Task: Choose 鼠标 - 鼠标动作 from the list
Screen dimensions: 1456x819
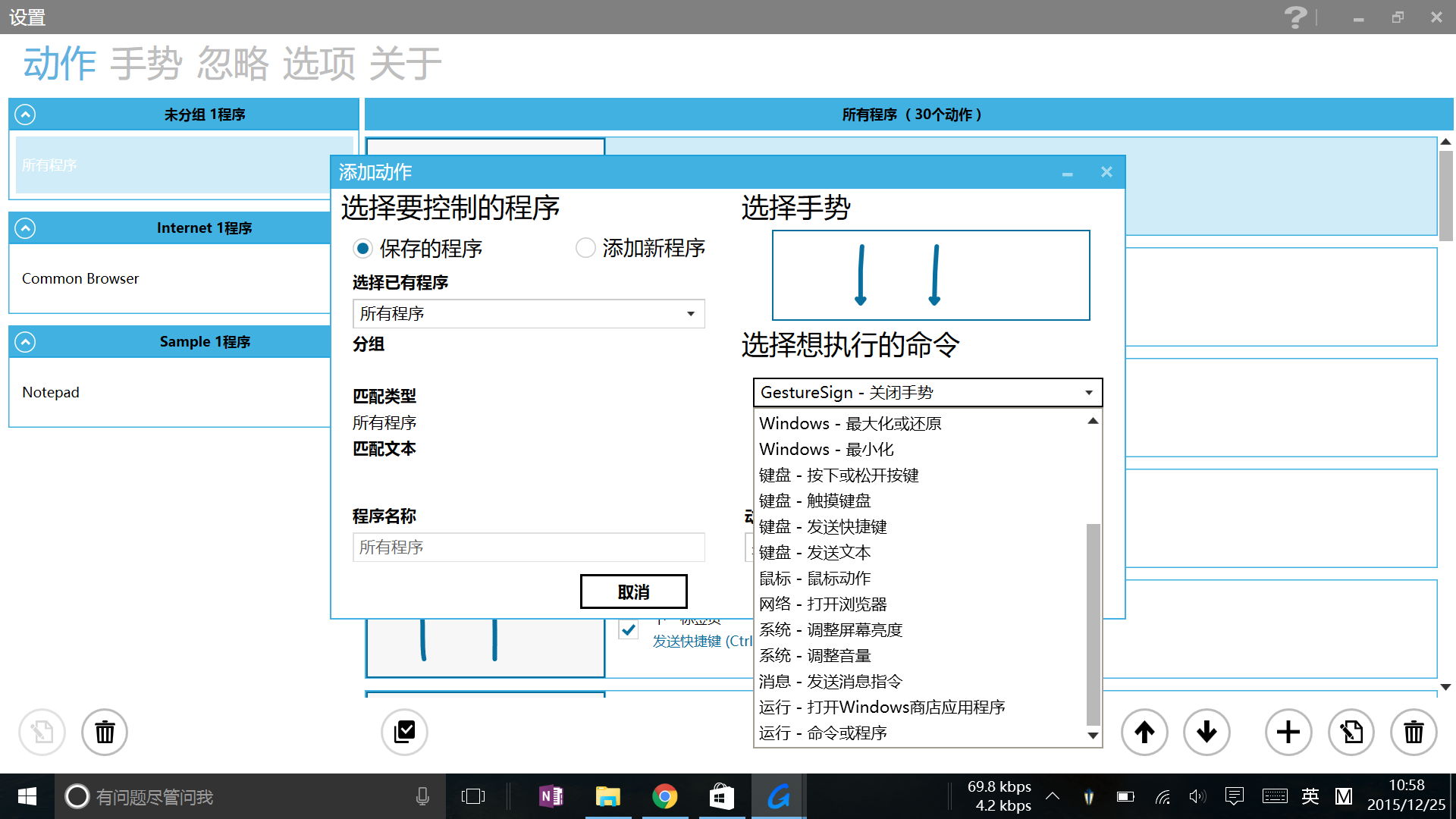Action: click(x=921, y=578)
